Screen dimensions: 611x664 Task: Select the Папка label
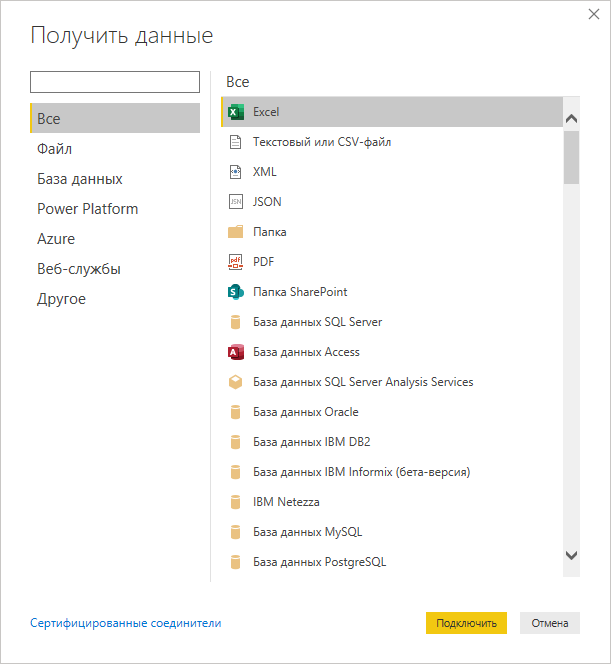[x=270, y=232]
